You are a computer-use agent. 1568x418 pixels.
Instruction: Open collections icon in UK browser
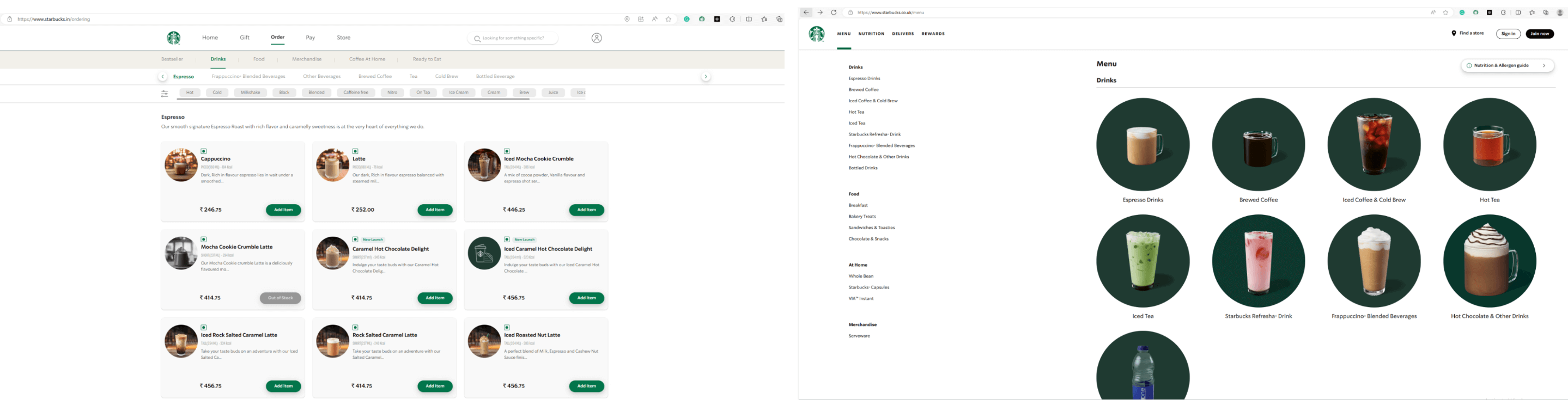1546,12
